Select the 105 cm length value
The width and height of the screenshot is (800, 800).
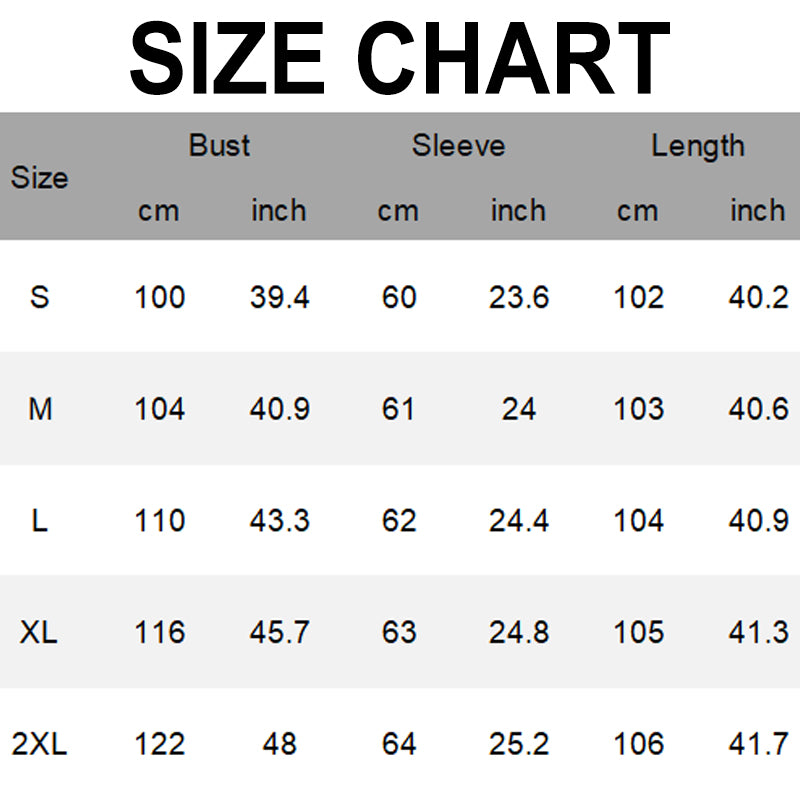638,632
